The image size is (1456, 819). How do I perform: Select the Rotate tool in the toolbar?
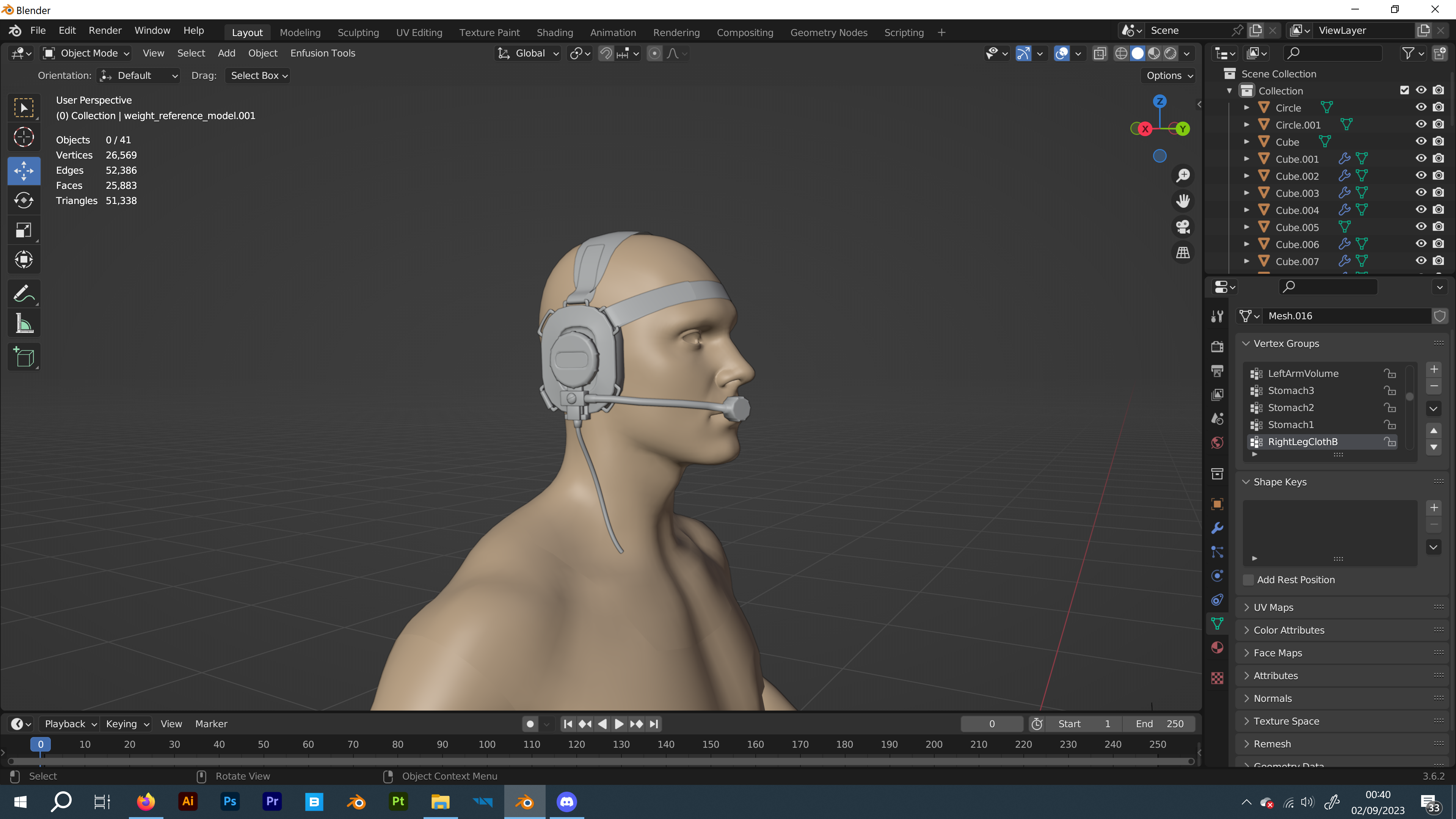coord(24,200)
